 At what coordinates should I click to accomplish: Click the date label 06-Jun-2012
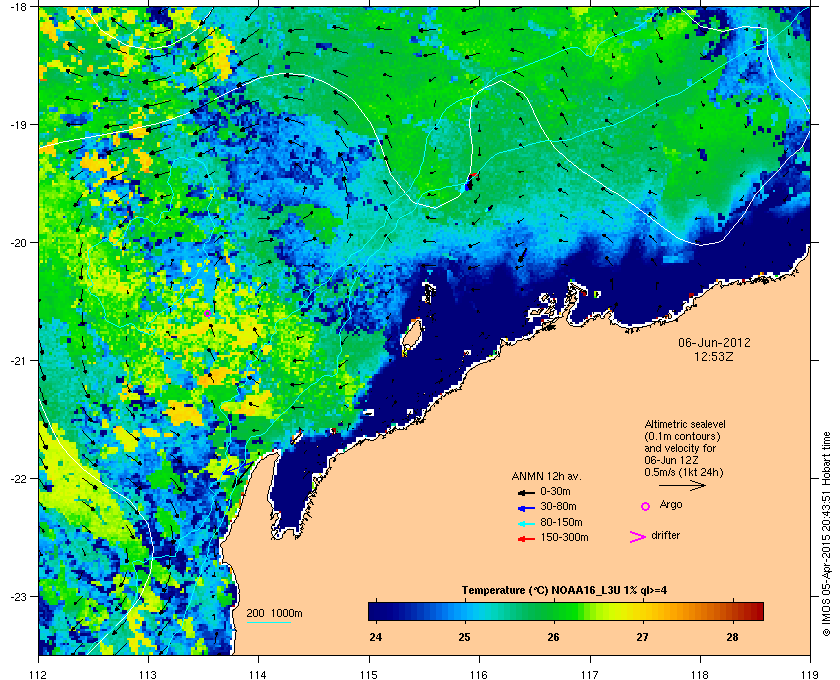714,342
